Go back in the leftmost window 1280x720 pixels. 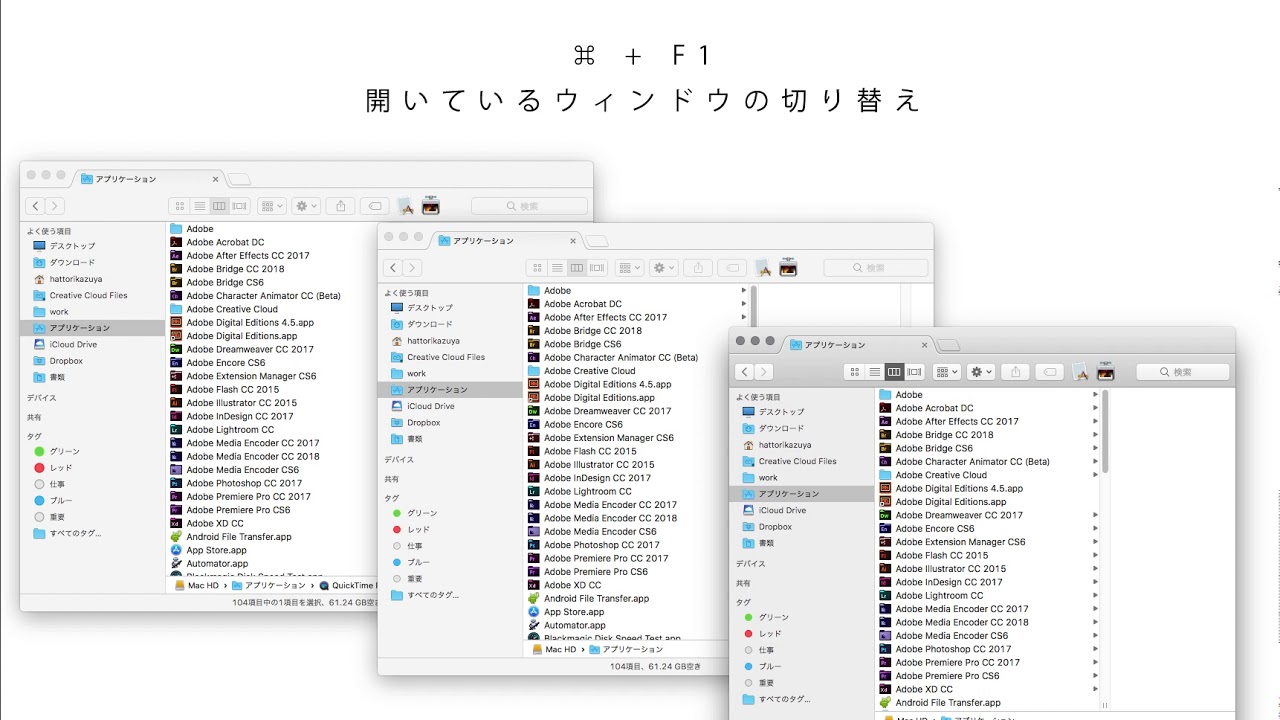point(35,206)
